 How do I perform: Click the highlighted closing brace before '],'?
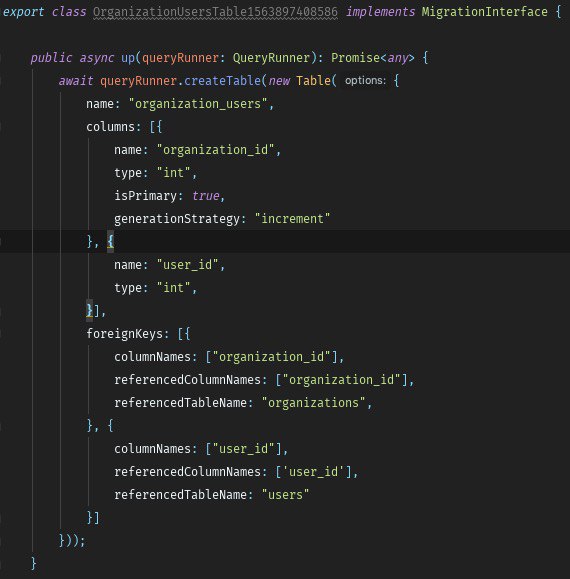pyautogui.click(x=89, y=311)
